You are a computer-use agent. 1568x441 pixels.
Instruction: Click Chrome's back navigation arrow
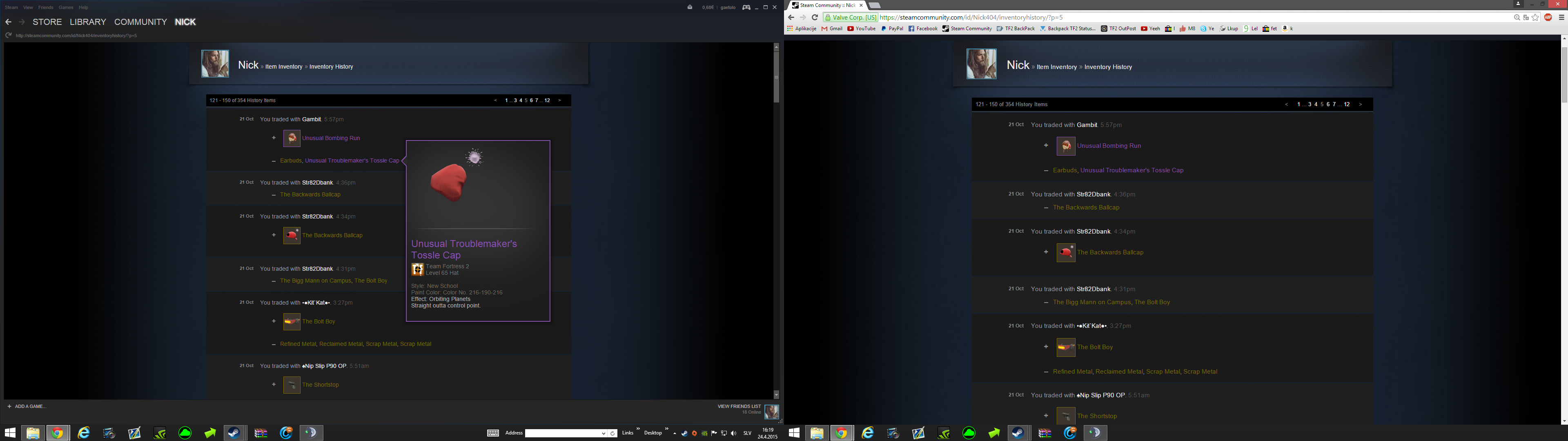[791, 18]
